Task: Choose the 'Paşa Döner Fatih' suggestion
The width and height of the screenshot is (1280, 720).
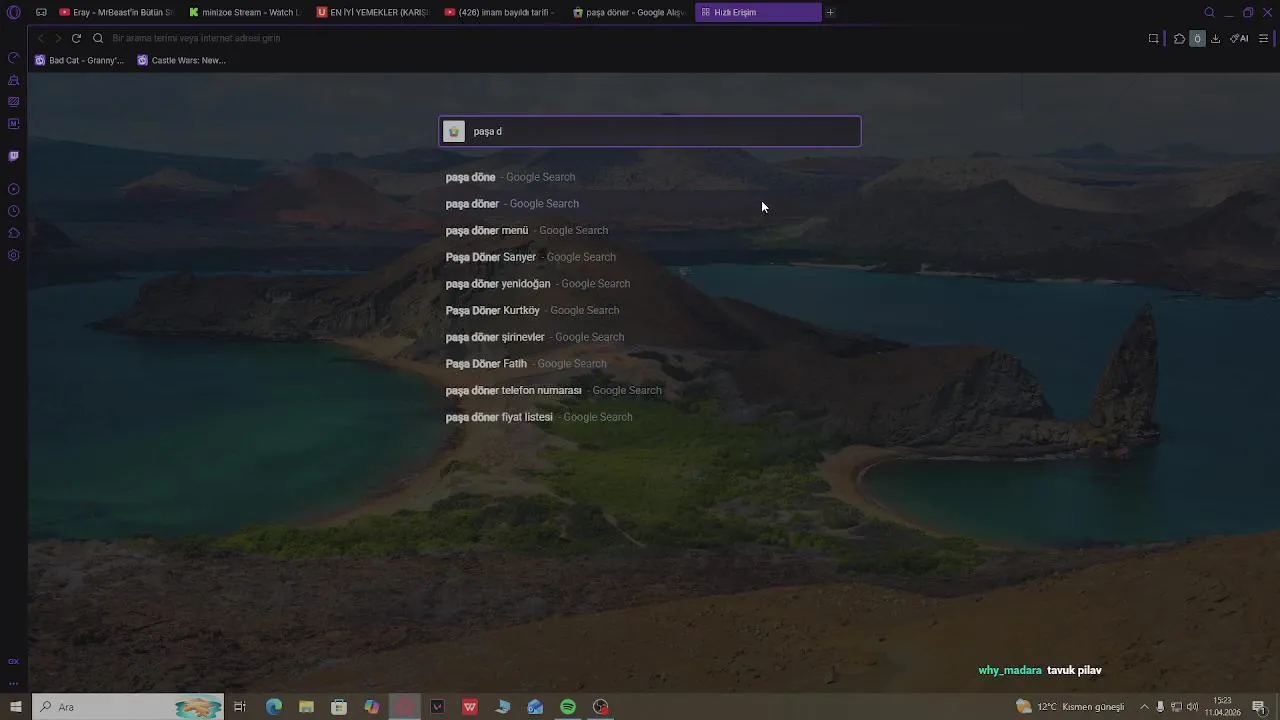Action: pos(650,364)
